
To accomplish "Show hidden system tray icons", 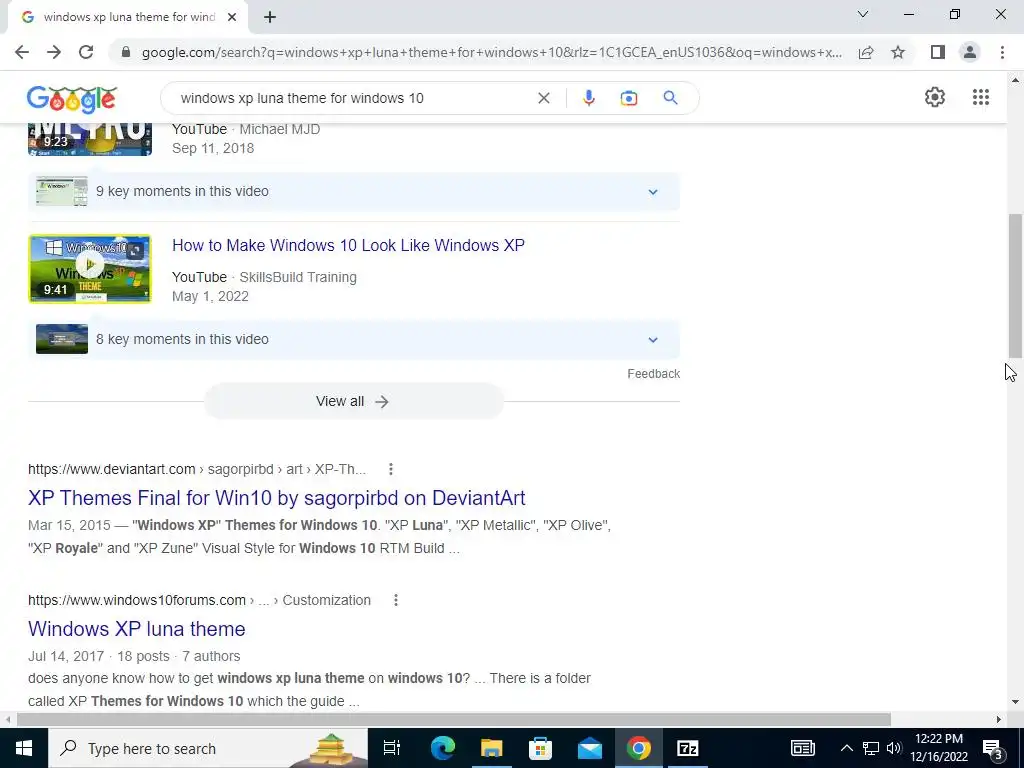I will coord(846,748).
